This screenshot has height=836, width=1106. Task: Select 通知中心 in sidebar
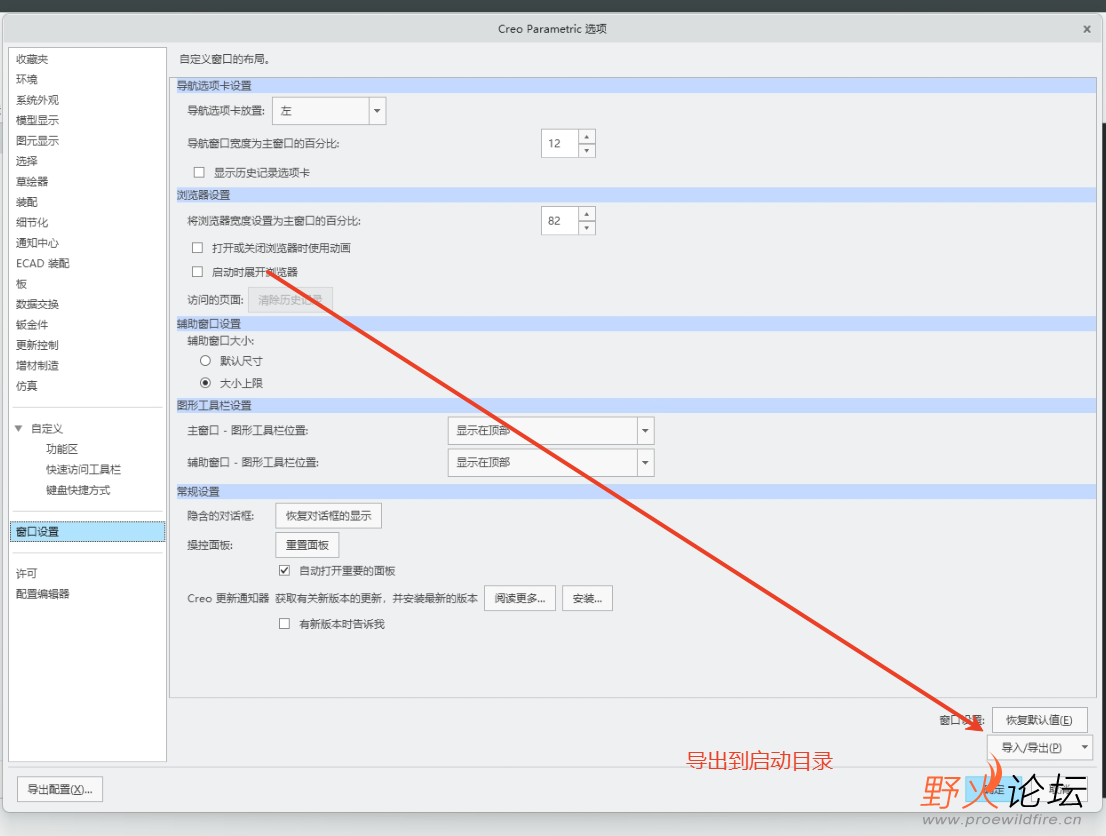click(x=37, y=243)
